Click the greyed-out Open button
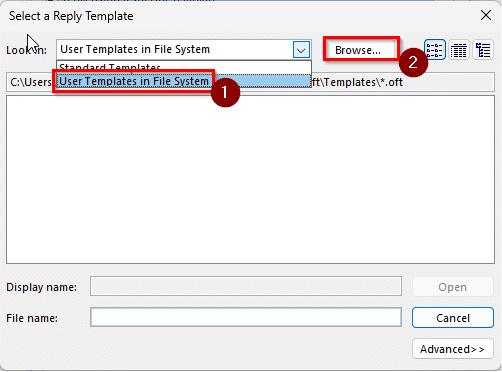 pos(452,287)
